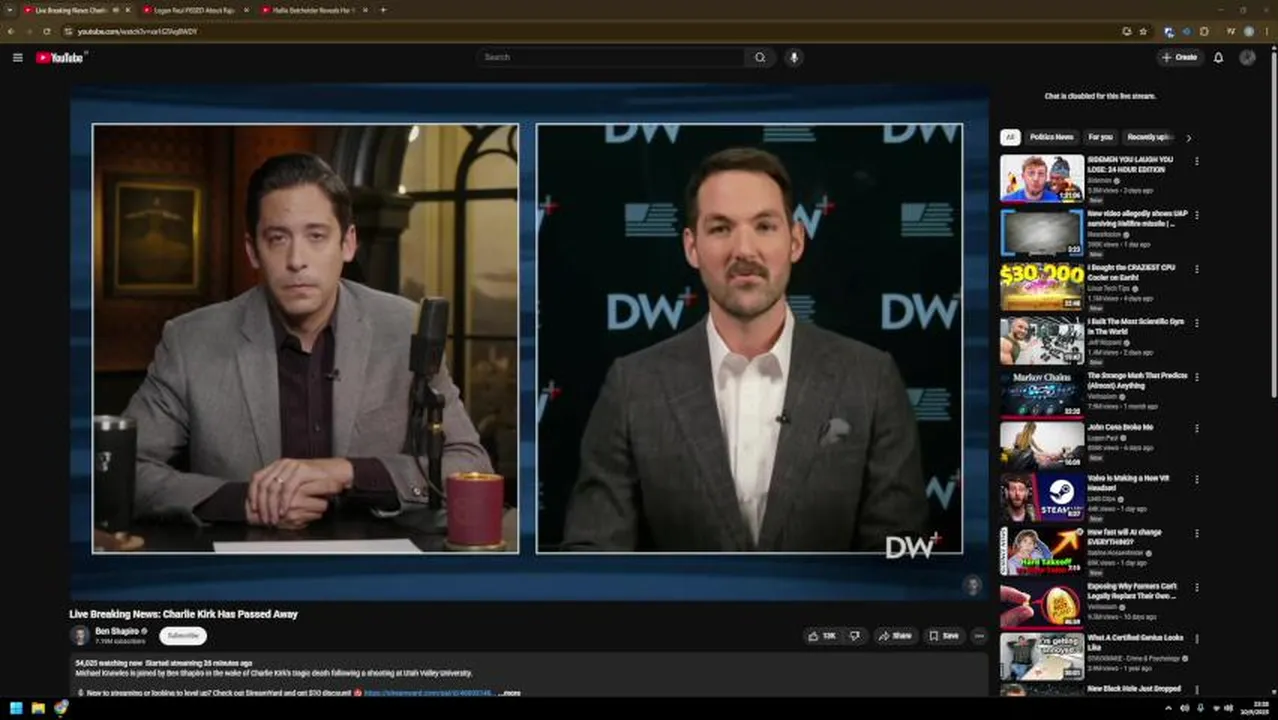Select the Politics News filter chip
This screenshot has height=720, width=1278.
1051,137
